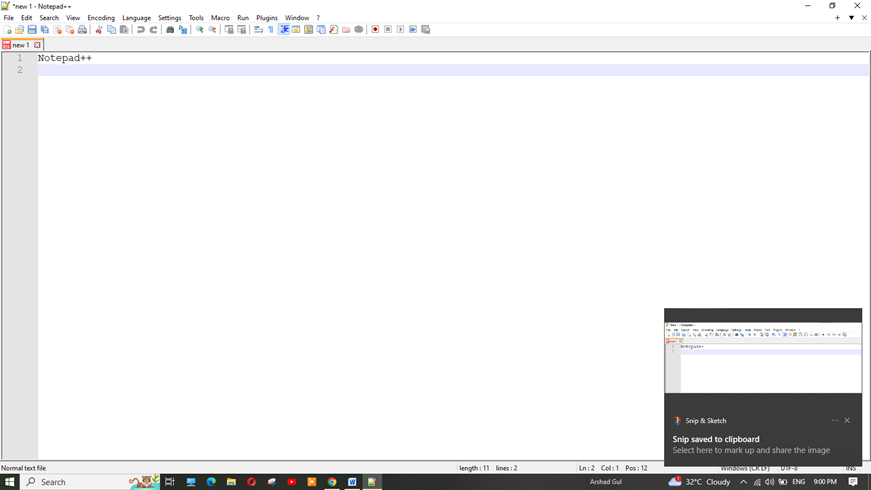This screenshot has height=490, width=871.
Task: Open the Edit menu
Action: tap(27, 18)
